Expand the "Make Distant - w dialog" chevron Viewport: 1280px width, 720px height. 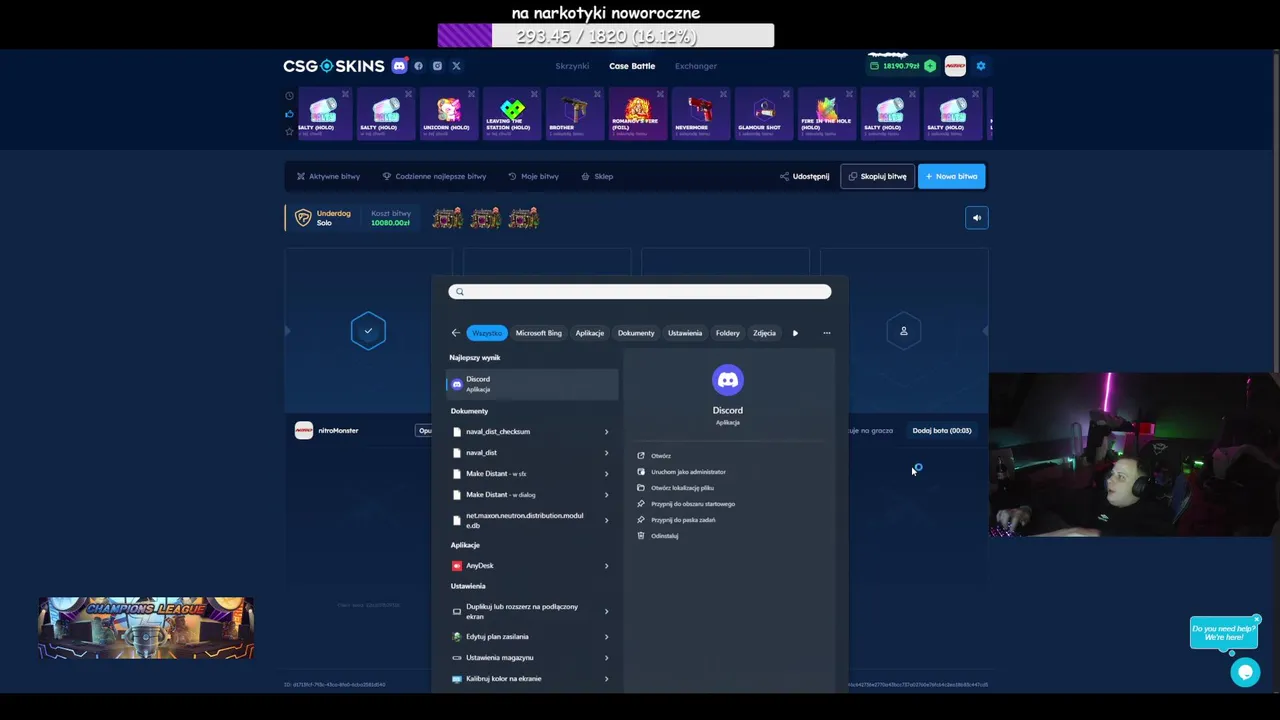[x=606, y=495]
